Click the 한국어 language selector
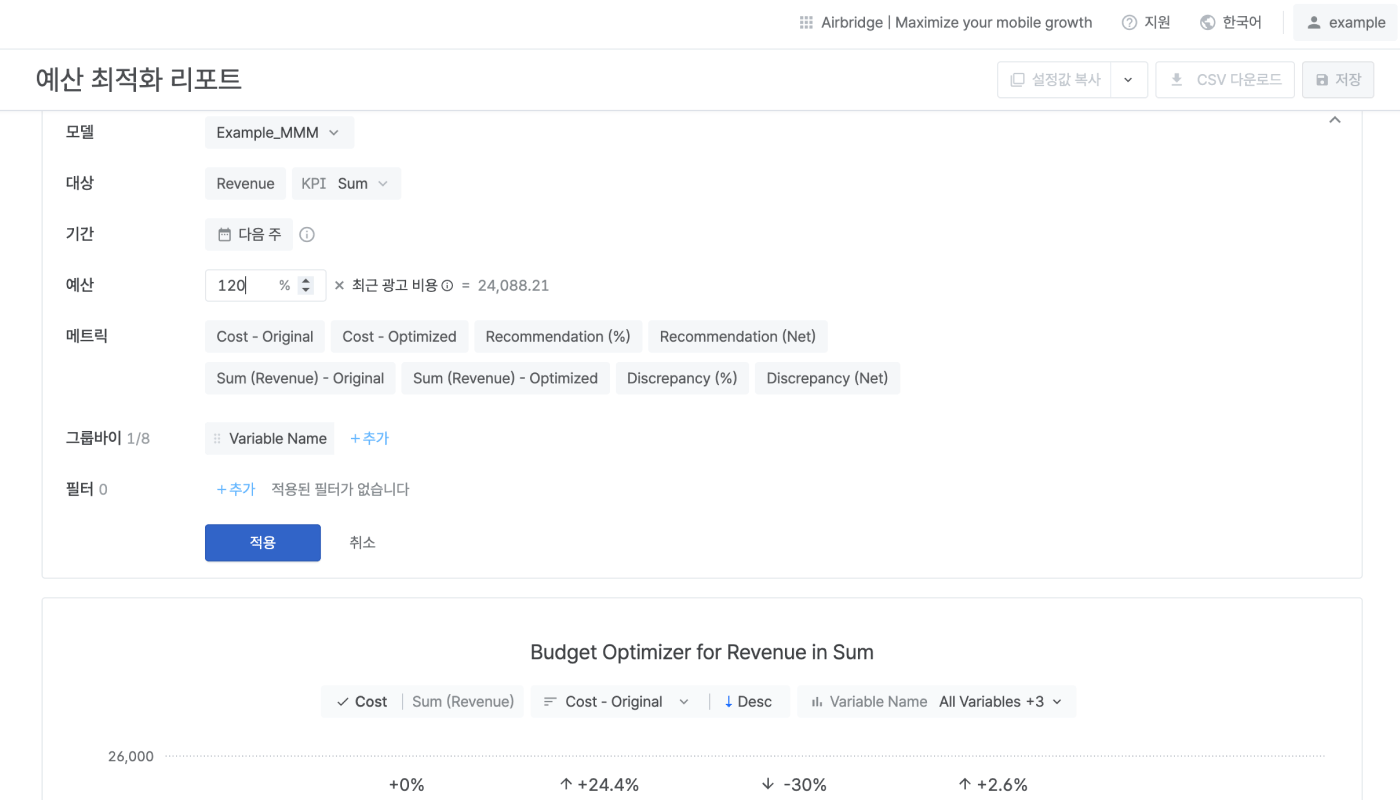The height and width of the screenshot is (800, 1400). (x=1231, y=22)
